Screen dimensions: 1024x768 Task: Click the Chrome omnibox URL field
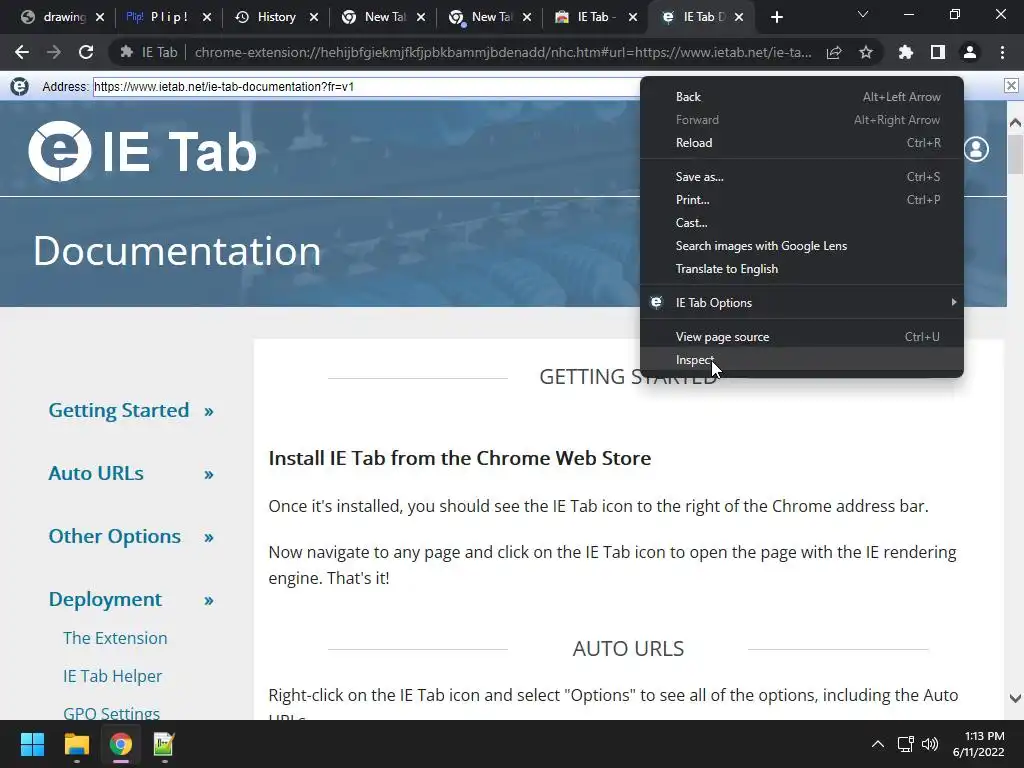pos(503,52)
